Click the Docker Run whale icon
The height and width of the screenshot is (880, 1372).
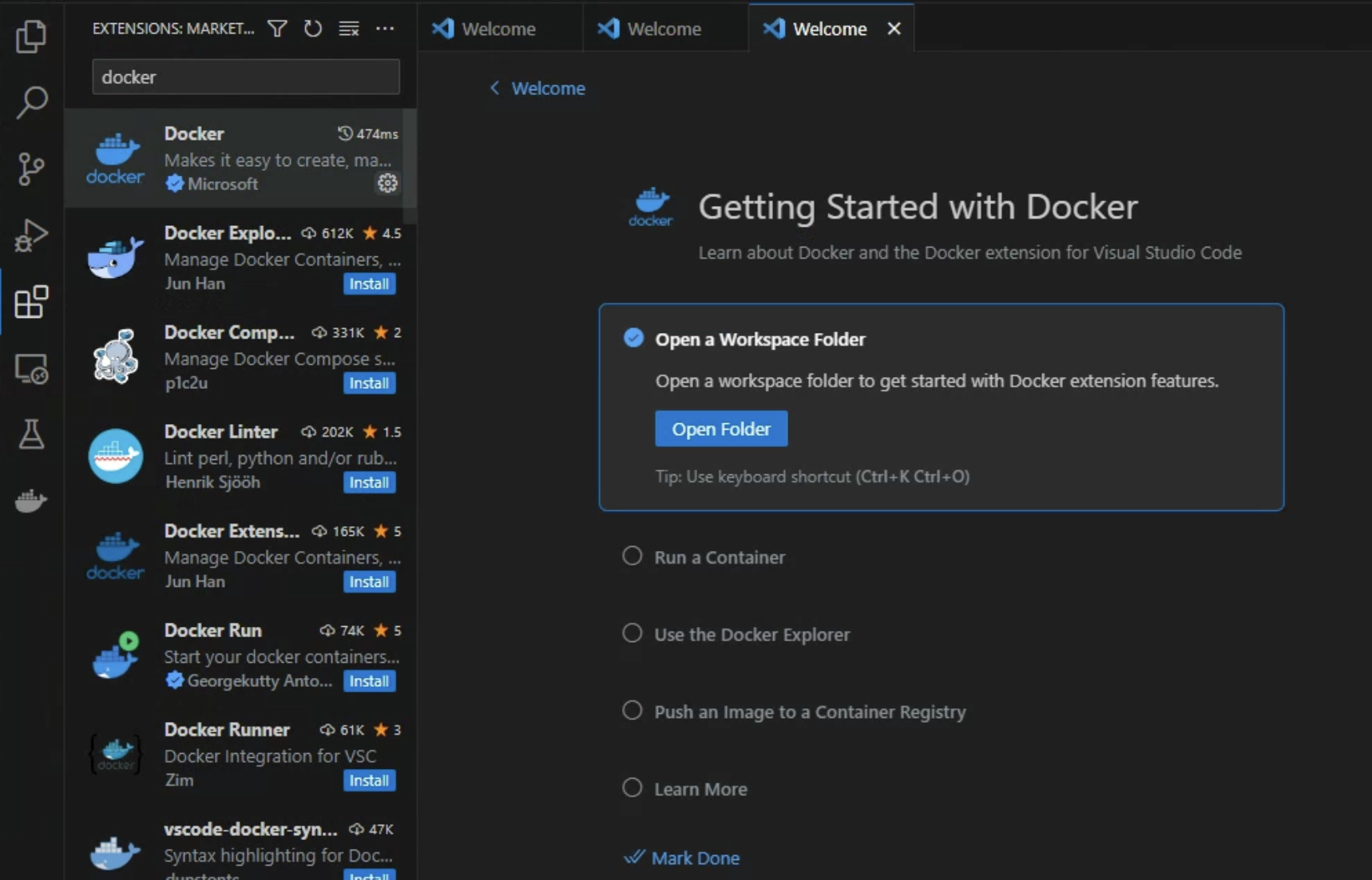(x=115, y=655)
